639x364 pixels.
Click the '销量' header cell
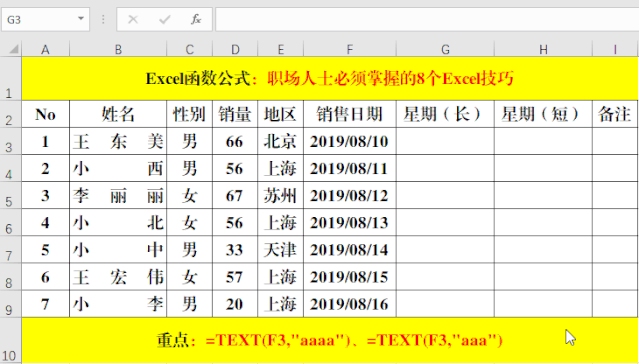235,114
